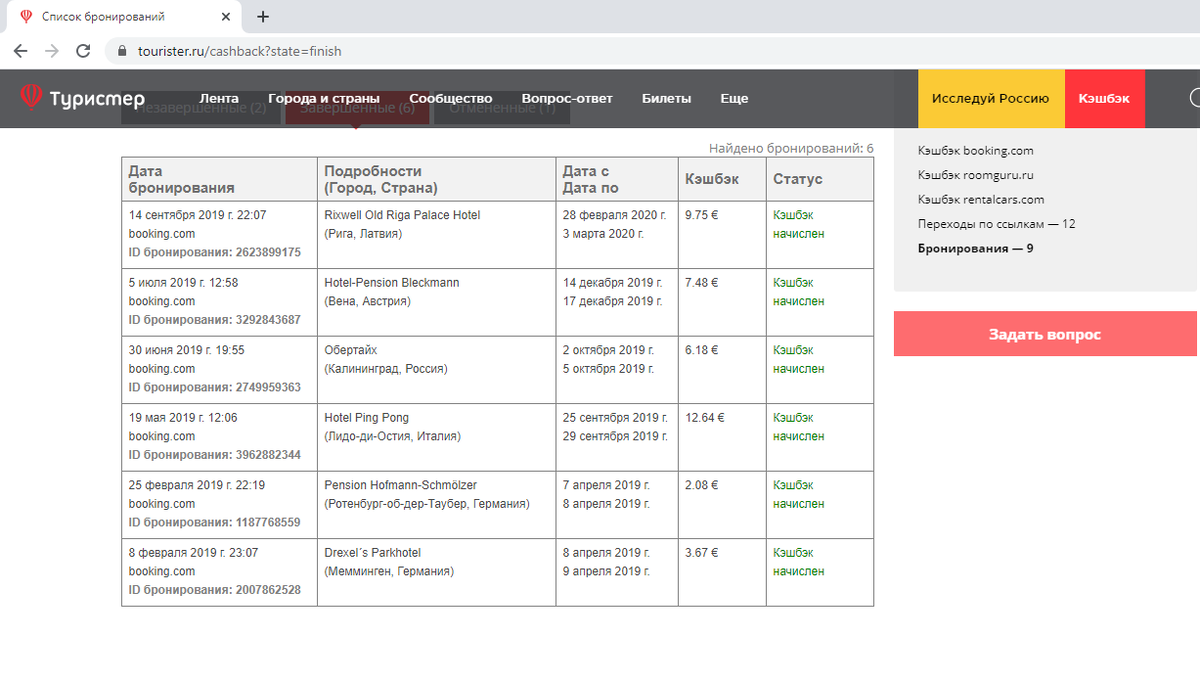1200x682 pixels.
Task: Click cashback amount 9.75 €
Action: point(702,215)
